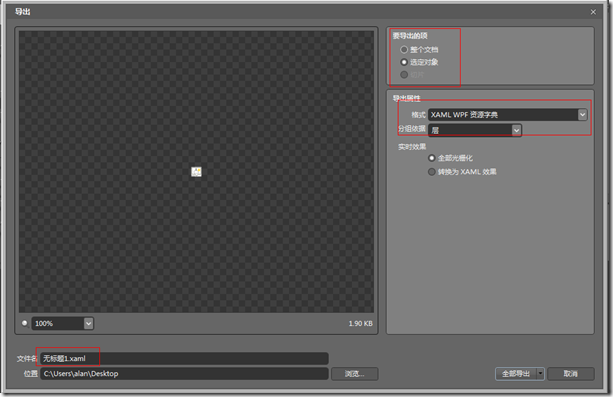Image resolution: width=613 pixels, height=397 pixels.
Task: Open the 格式 XAML WPF 资源字典 dropdown
Action: (x=507, y=115)
